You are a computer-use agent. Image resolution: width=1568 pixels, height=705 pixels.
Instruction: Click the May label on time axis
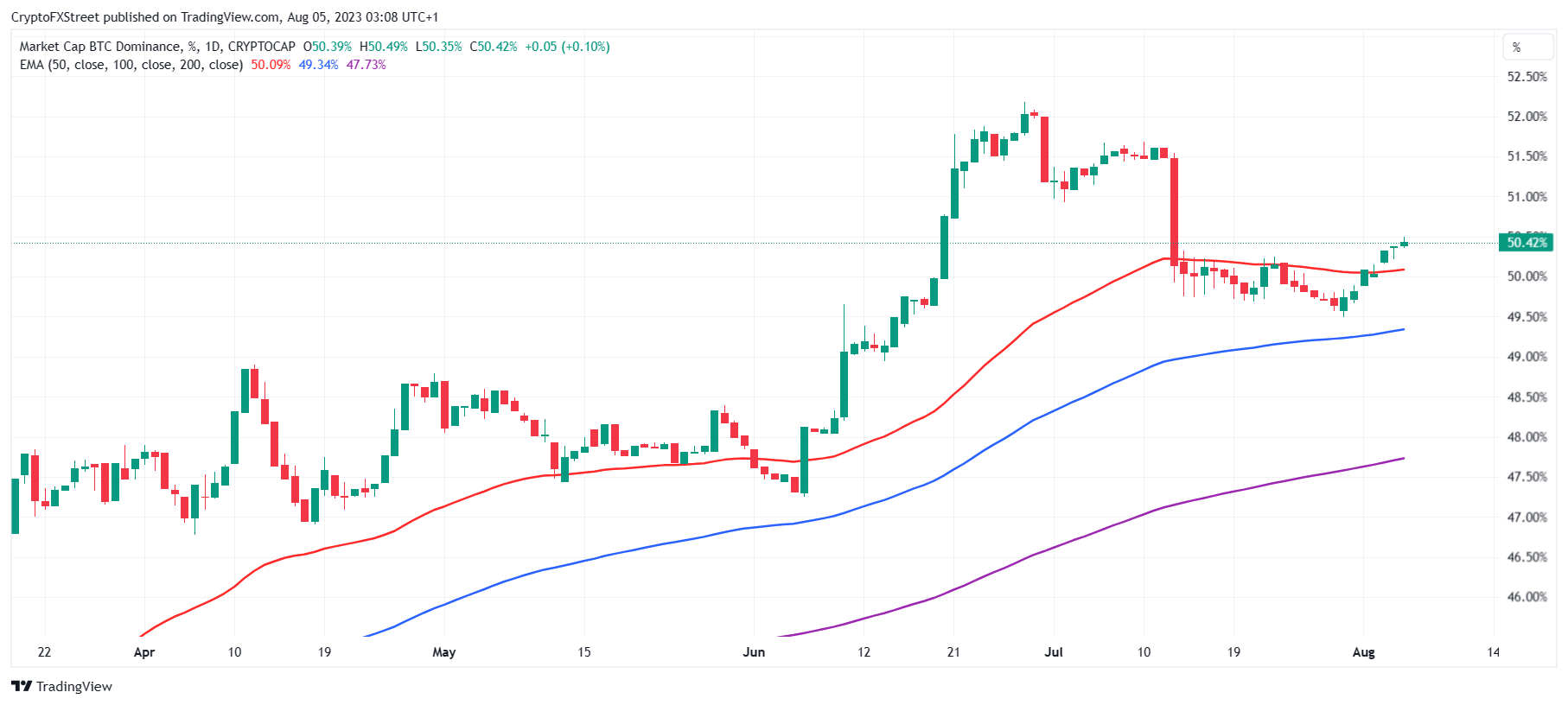[443, 652]
